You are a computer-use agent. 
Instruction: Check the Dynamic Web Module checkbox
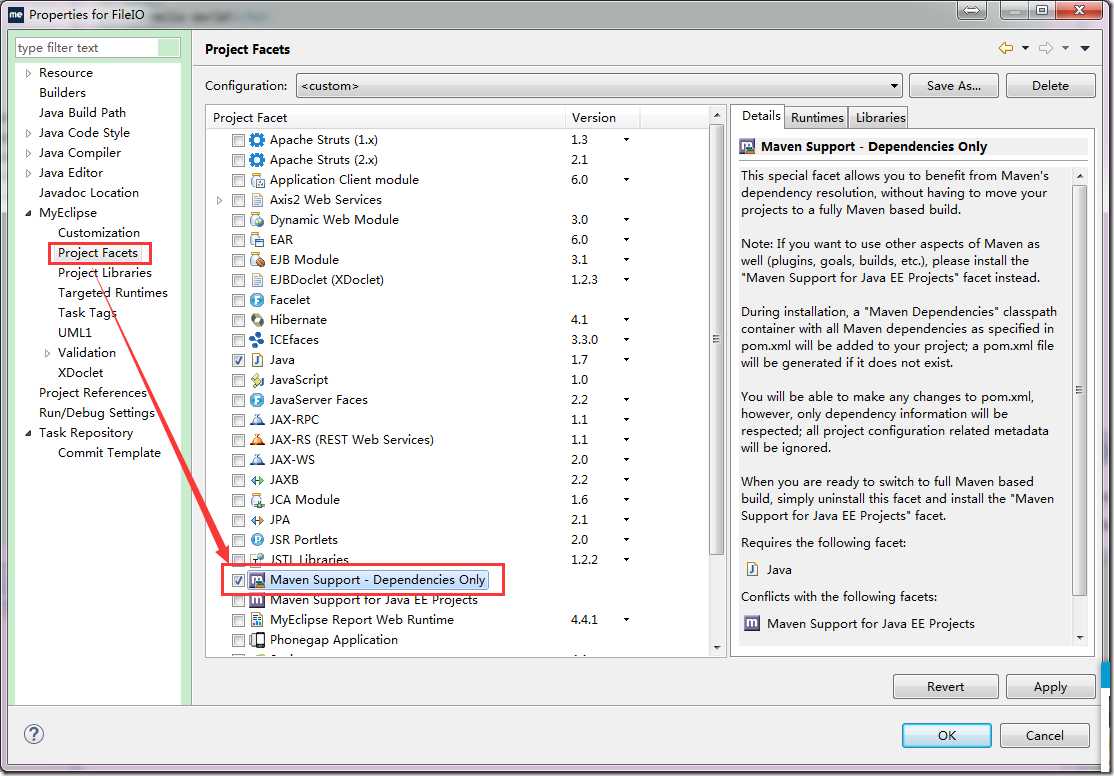point(238,220)
